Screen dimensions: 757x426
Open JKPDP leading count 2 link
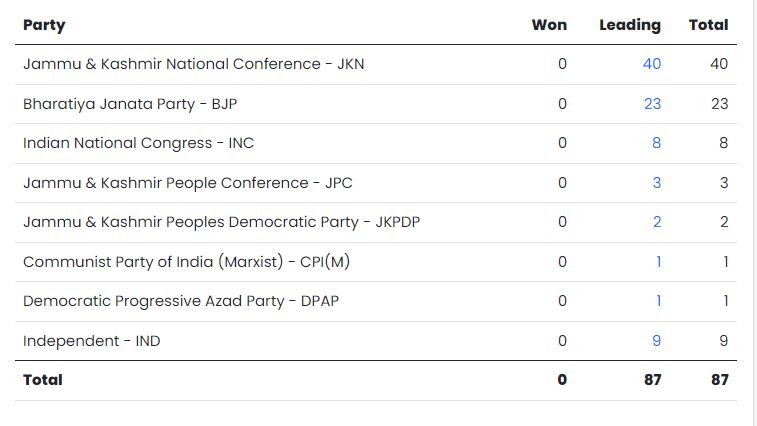[656, 222]
